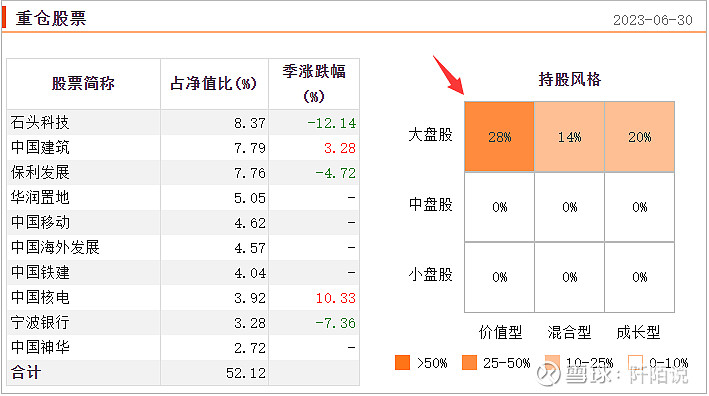This screenshot has height=396, width=709.
Task: Open stock 中国移动
Action: tap(40, 222)
